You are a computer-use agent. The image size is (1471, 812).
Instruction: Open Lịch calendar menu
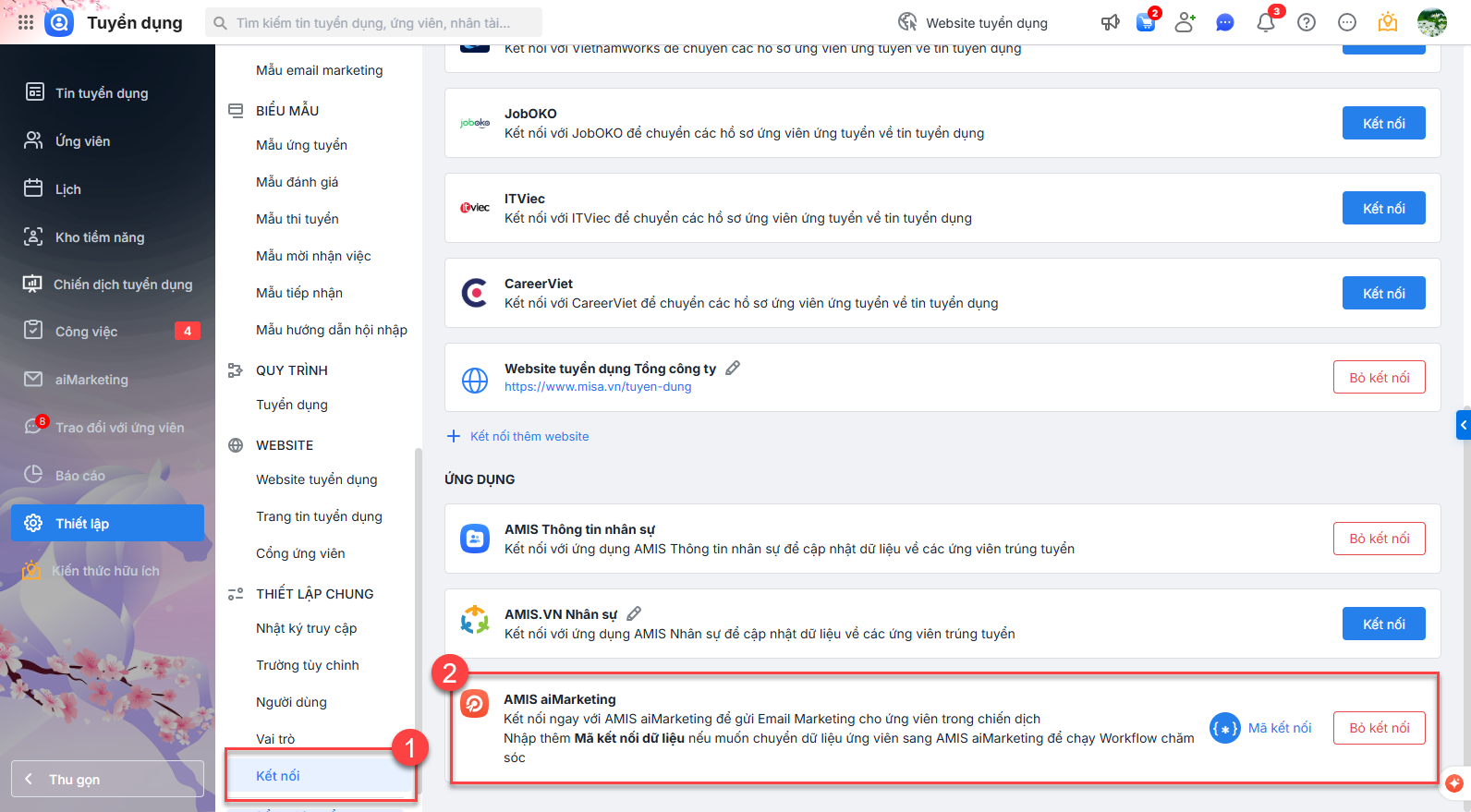(x=107, y=188)
